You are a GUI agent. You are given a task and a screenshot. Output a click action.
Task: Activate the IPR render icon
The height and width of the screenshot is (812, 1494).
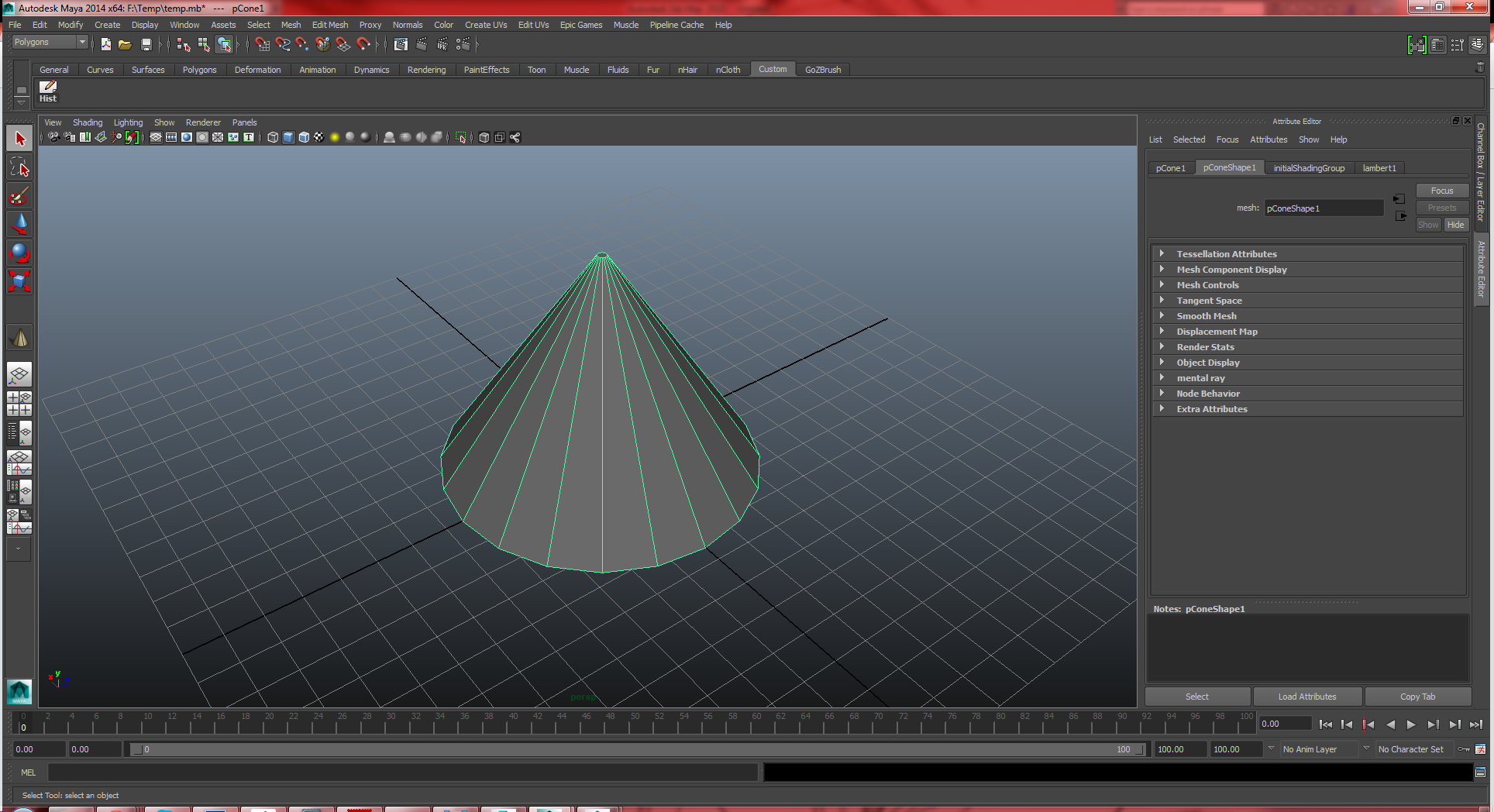click(x=442, y=44)
